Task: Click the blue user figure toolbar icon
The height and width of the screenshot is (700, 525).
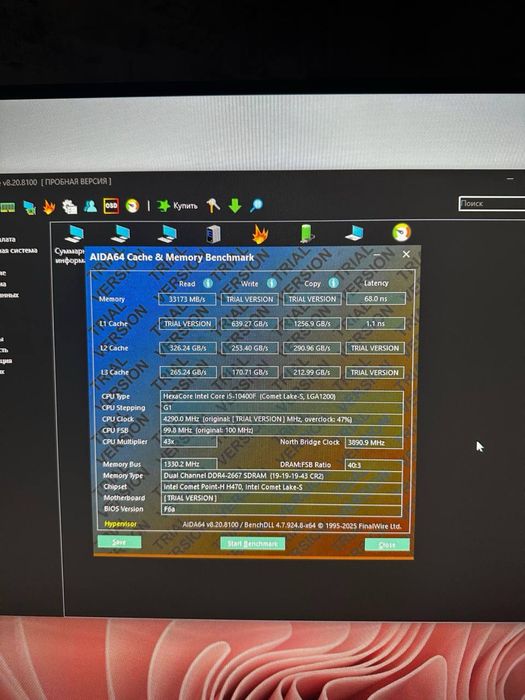Action: click(91, 206)
